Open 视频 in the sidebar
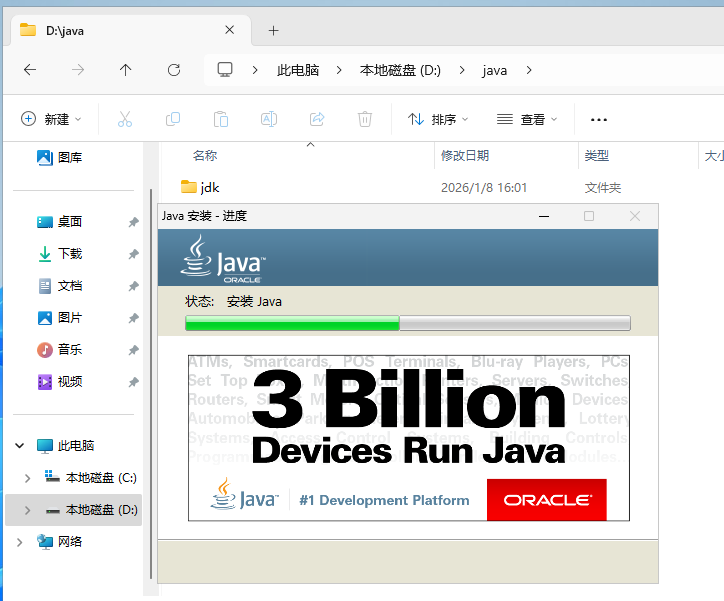 60,382
